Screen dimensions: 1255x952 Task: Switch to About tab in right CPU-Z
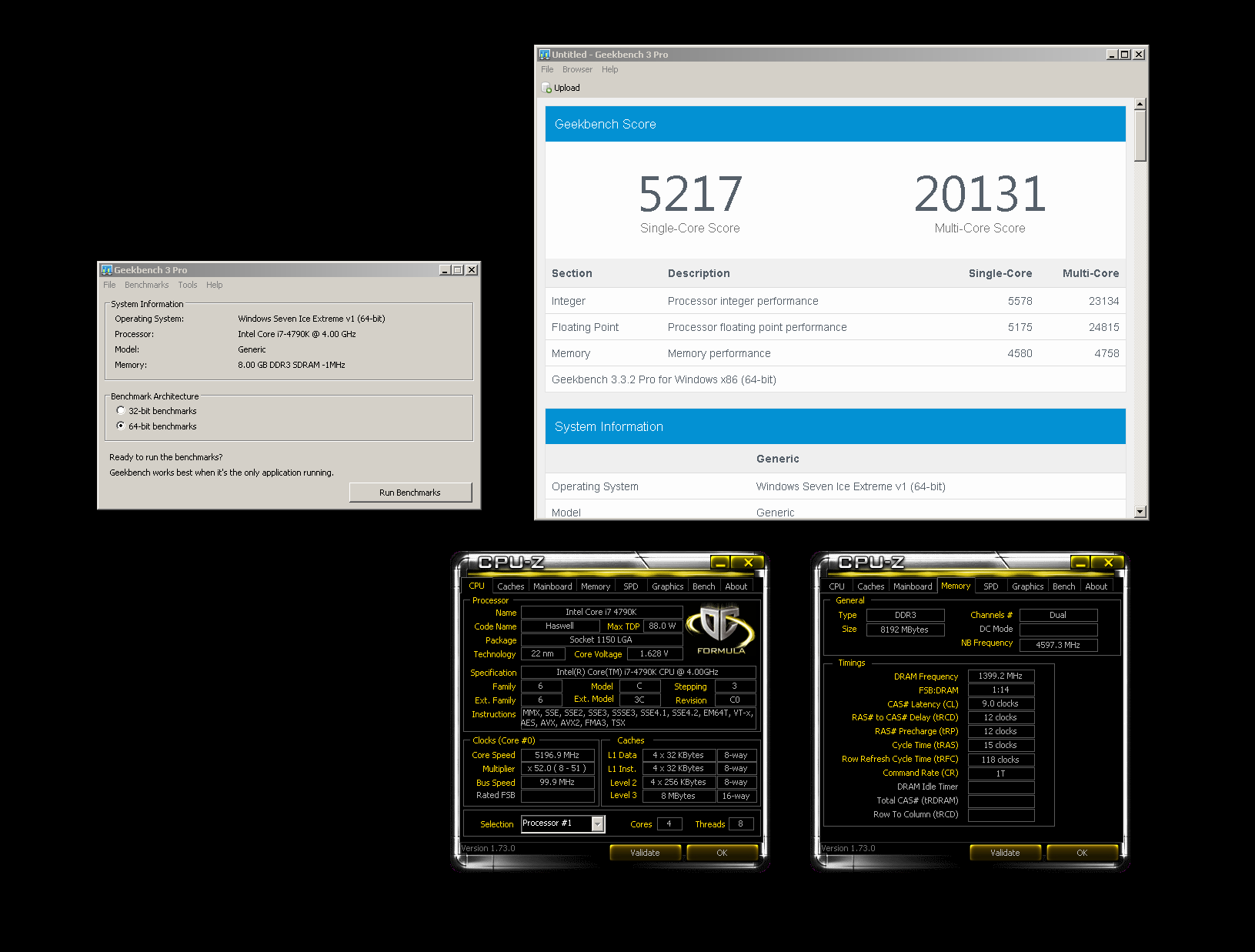click(1096, 586)
